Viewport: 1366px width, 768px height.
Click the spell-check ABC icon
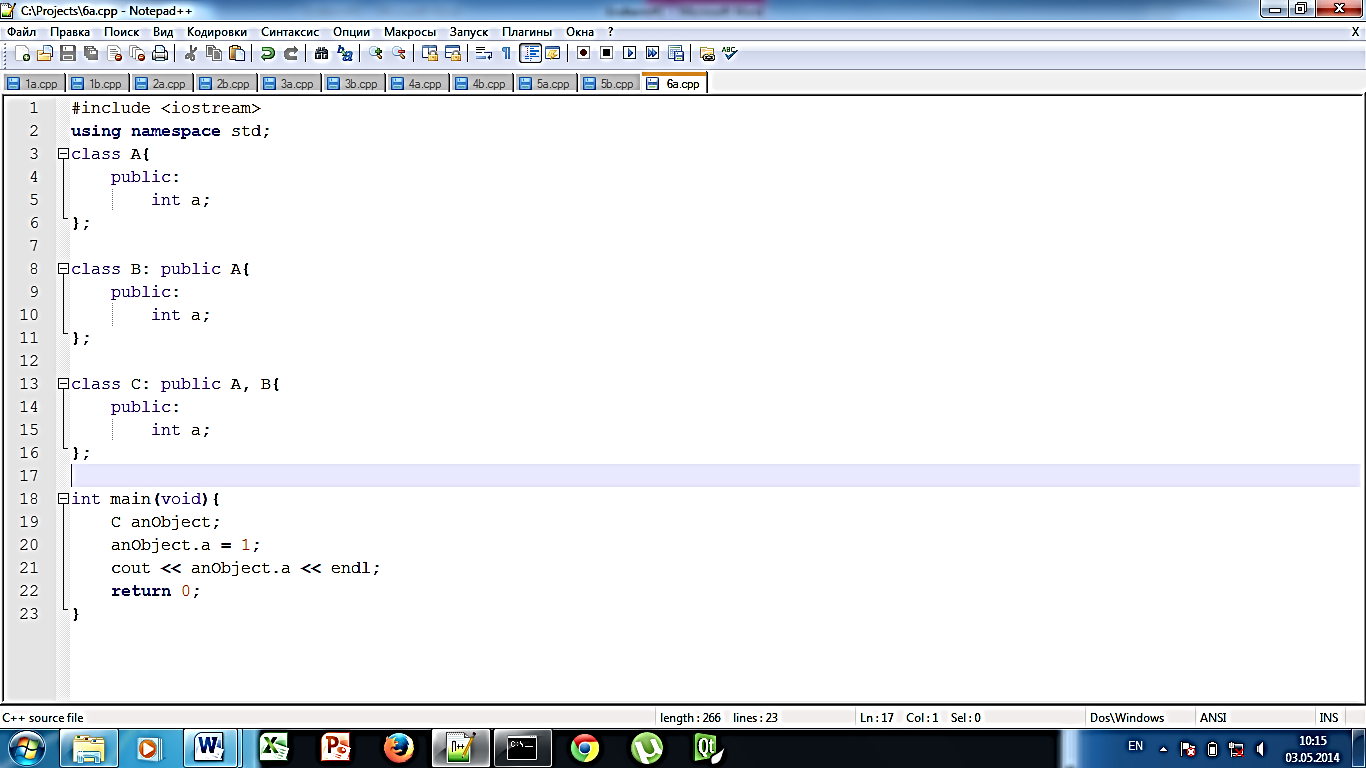(x=730, y=53)
